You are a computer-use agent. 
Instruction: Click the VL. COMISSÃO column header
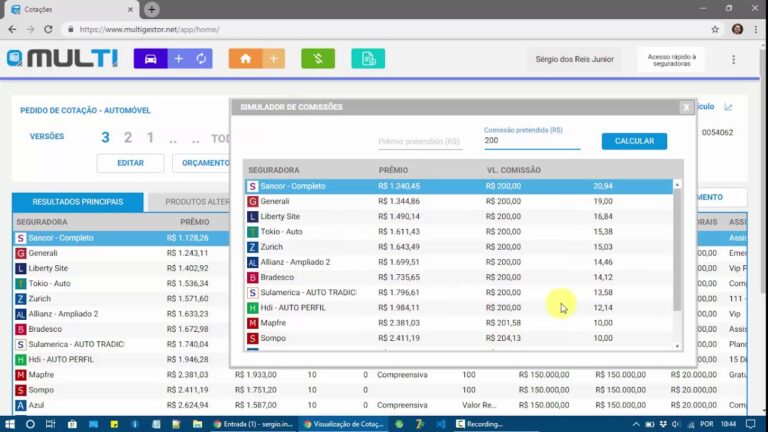coord(513,170)
